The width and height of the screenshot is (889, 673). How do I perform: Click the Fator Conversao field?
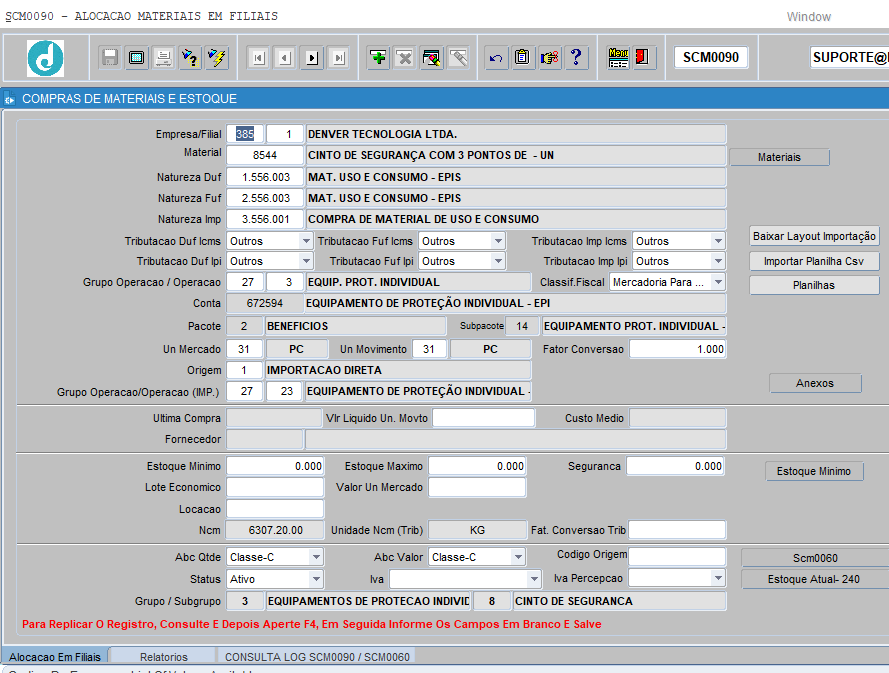click(678, 349)
